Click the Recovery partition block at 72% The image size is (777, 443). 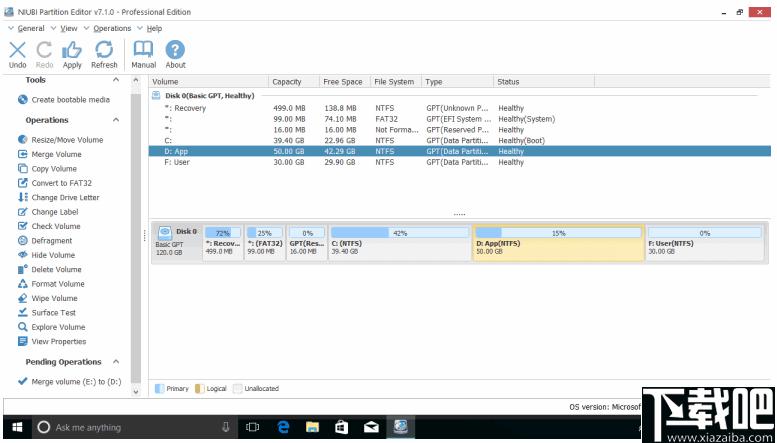(223, 242)
